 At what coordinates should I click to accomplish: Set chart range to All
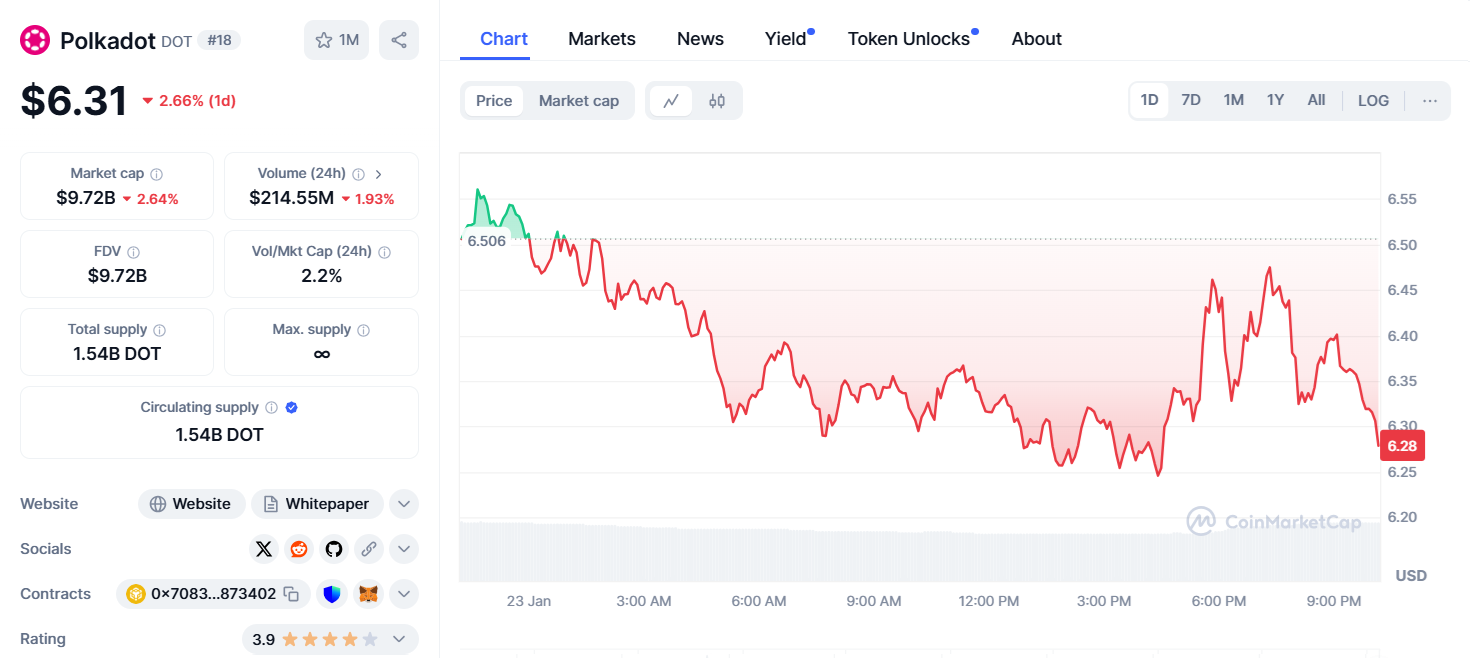point(1316,100)
